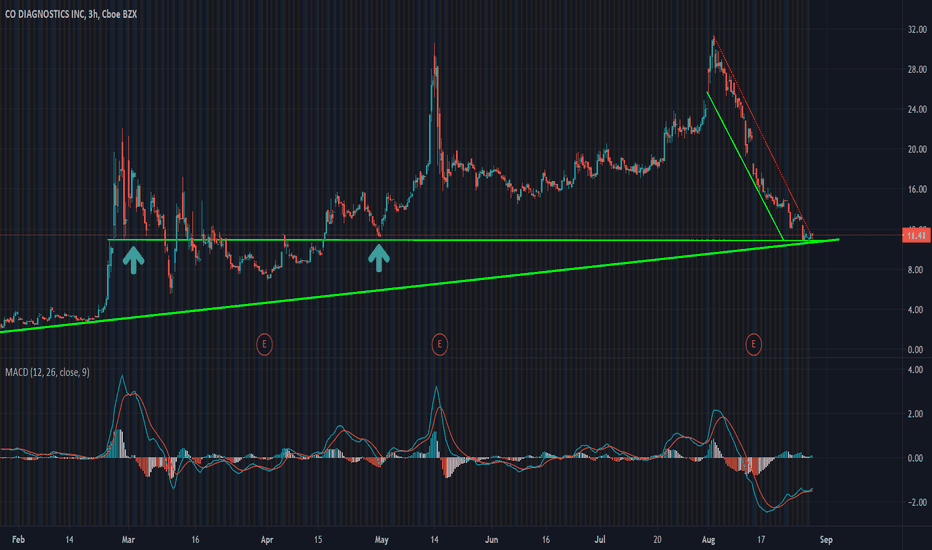Click the Apr date label
The image size is (932, 550).
267,540
